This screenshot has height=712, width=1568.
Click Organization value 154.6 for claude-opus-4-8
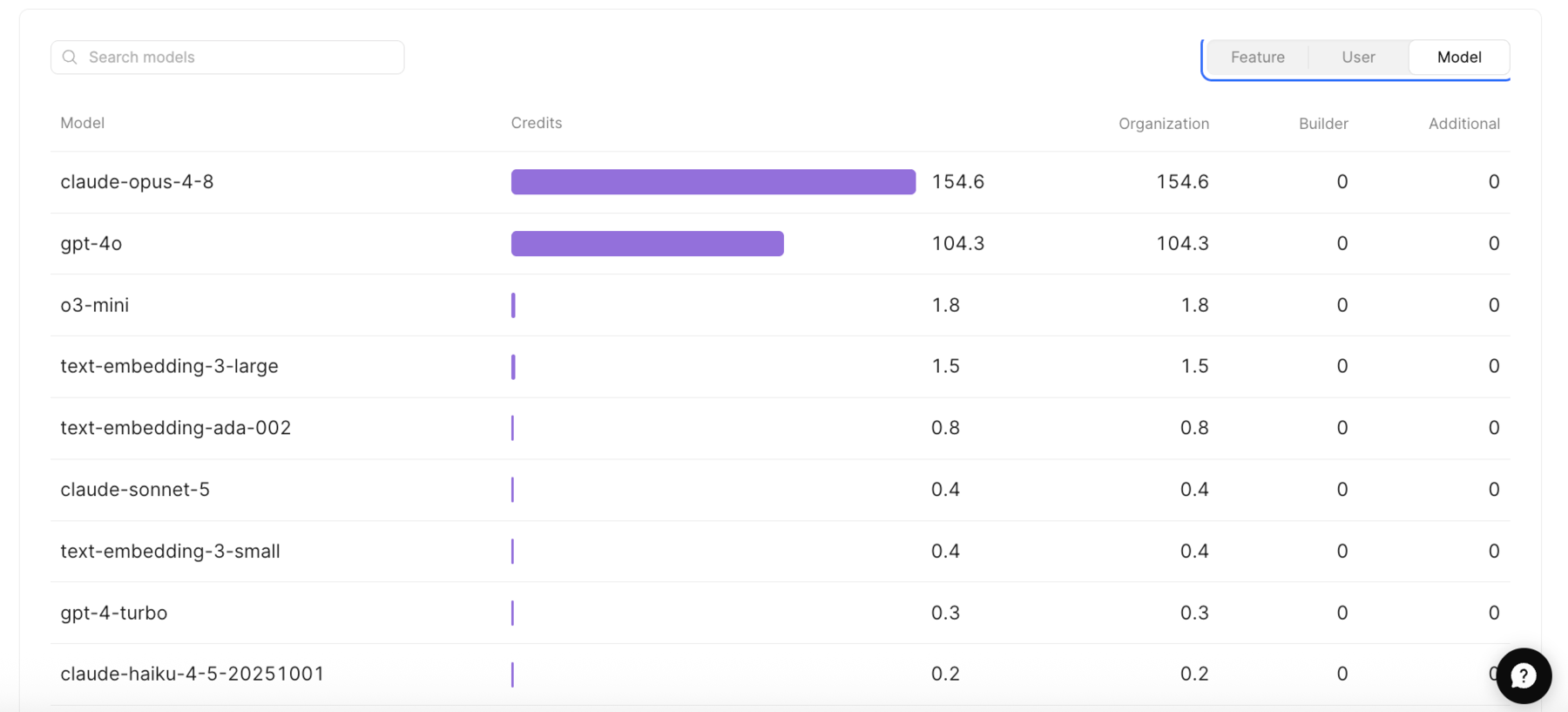coord(1183,181)
